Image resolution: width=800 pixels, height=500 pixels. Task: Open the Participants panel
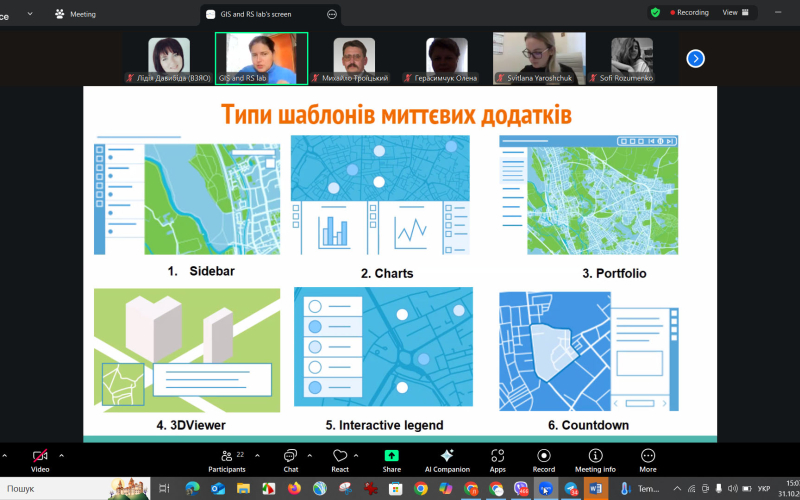click(226, 456)
